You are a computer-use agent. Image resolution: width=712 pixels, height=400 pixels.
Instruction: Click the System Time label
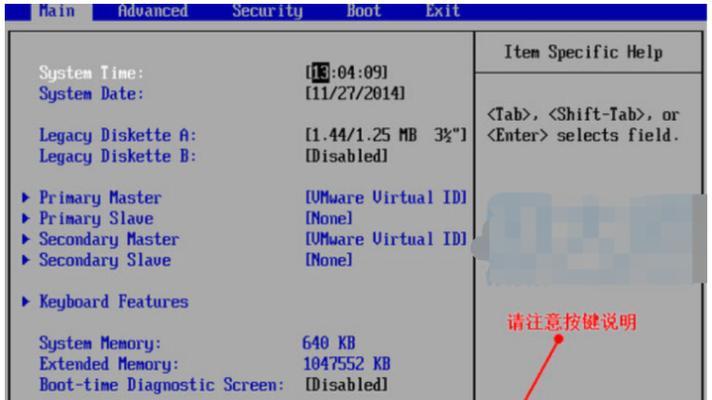point(91,73)
